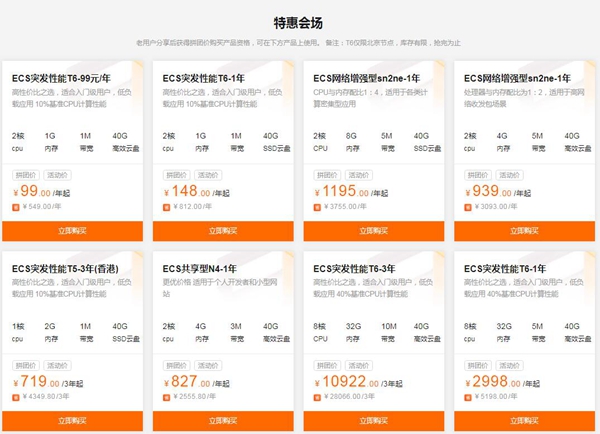The image size is (600, 434).
Task: Click the ¥827.00 /年起 price
Action: (x=196, y=382)
